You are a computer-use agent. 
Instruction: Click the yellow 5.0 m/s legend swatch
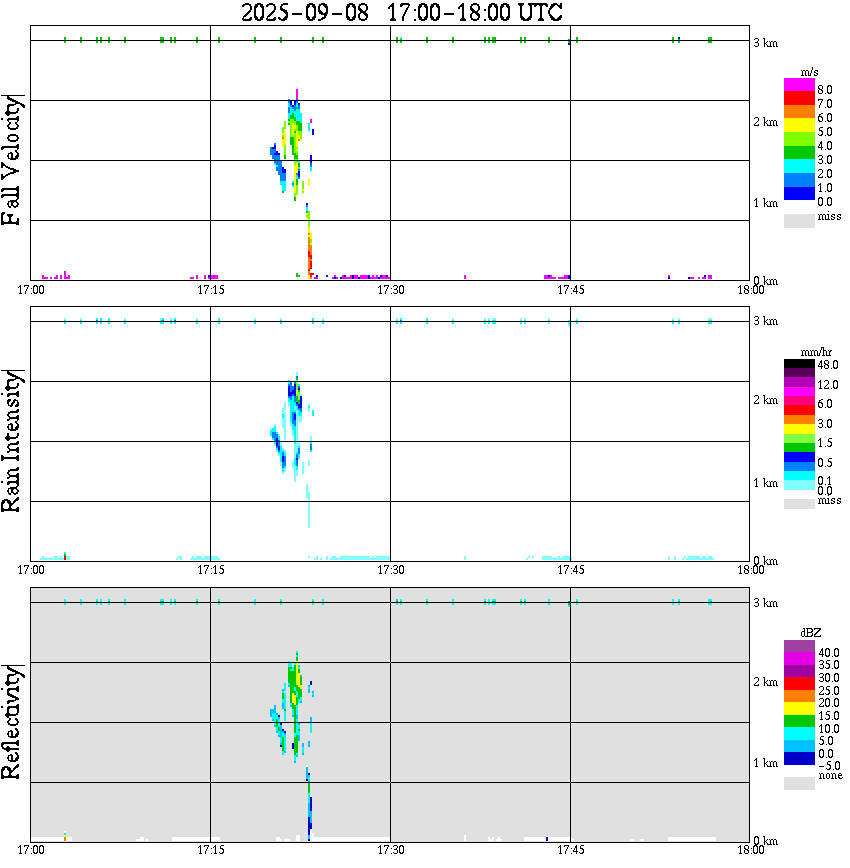[x=799, y=126]
